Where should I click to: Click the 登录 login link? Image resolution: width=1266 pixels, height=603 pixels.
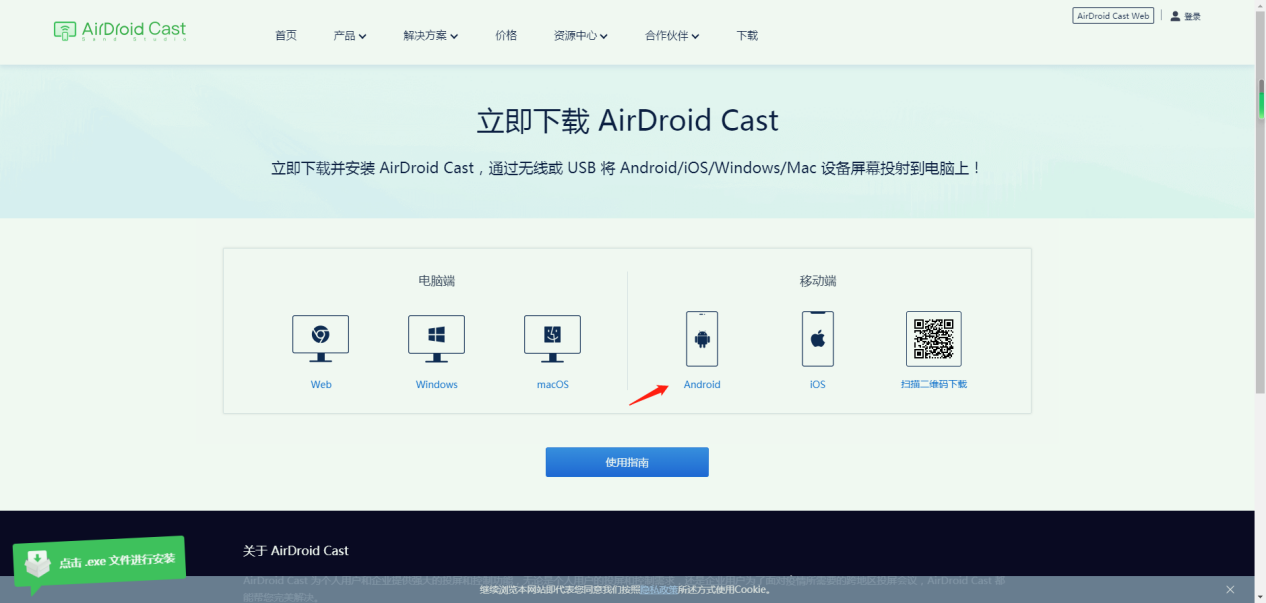[1192, 17]
